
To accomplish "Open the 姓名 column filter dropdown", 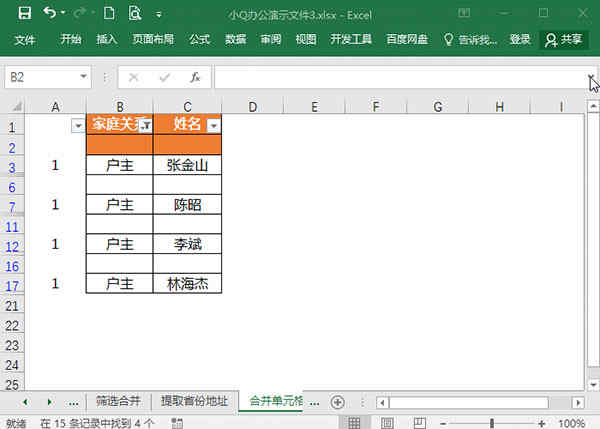I will coord(214,126).
